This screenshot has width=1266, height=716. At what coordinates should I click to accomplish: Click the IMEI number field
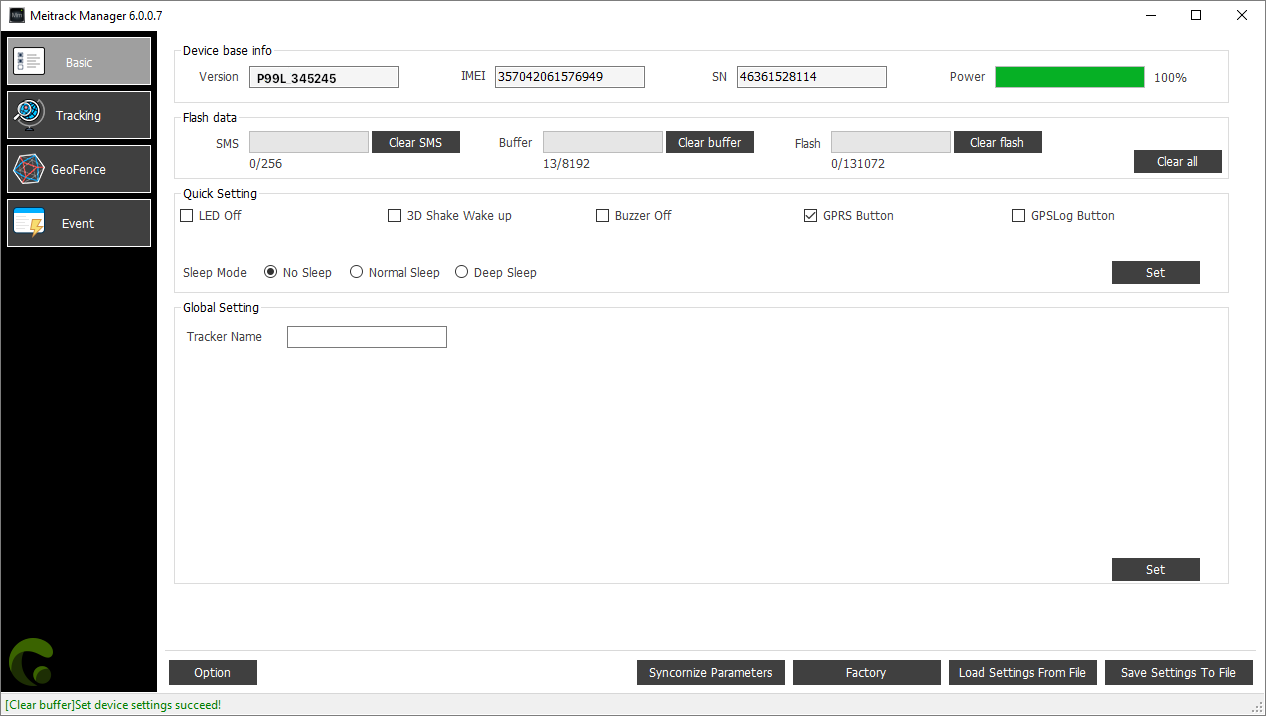click(570, 77)
